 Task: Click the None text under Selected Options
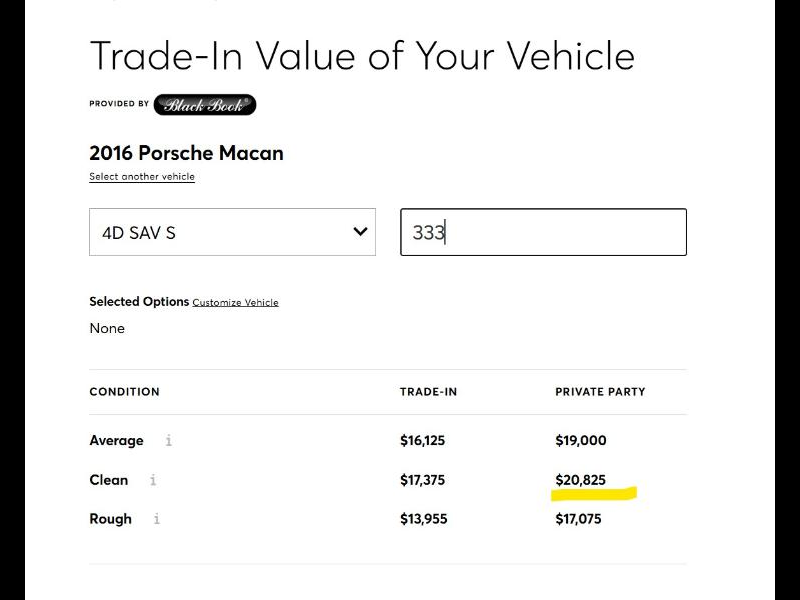coord(106,328)
